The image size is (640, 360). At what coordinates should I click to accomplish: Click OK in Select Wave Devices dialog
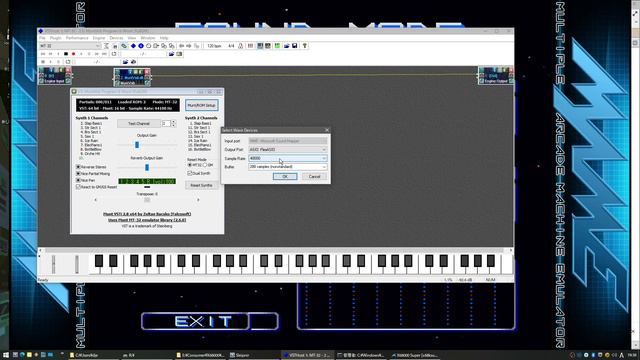(x=285, y=176)
